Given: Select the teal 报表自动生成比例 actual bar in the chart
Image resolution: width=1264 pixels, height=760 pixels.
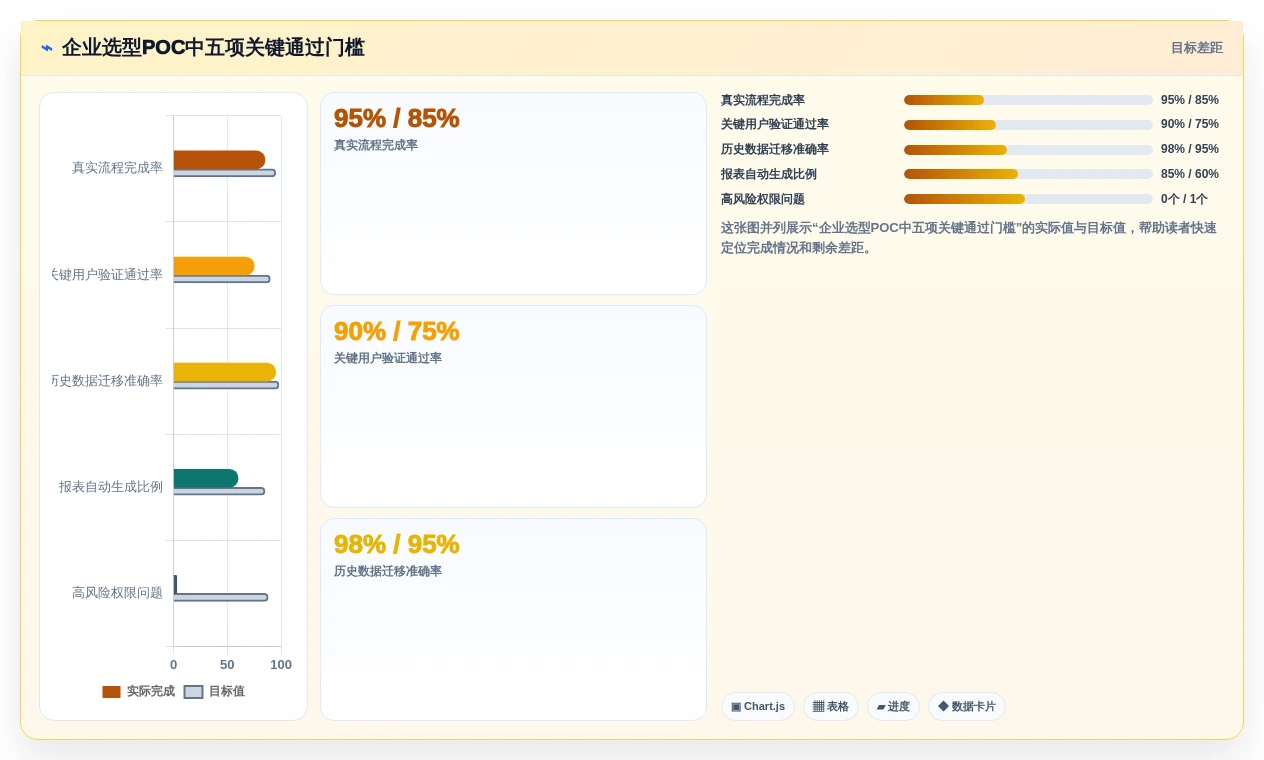Looking at the screenshot, I should [206, 478].
